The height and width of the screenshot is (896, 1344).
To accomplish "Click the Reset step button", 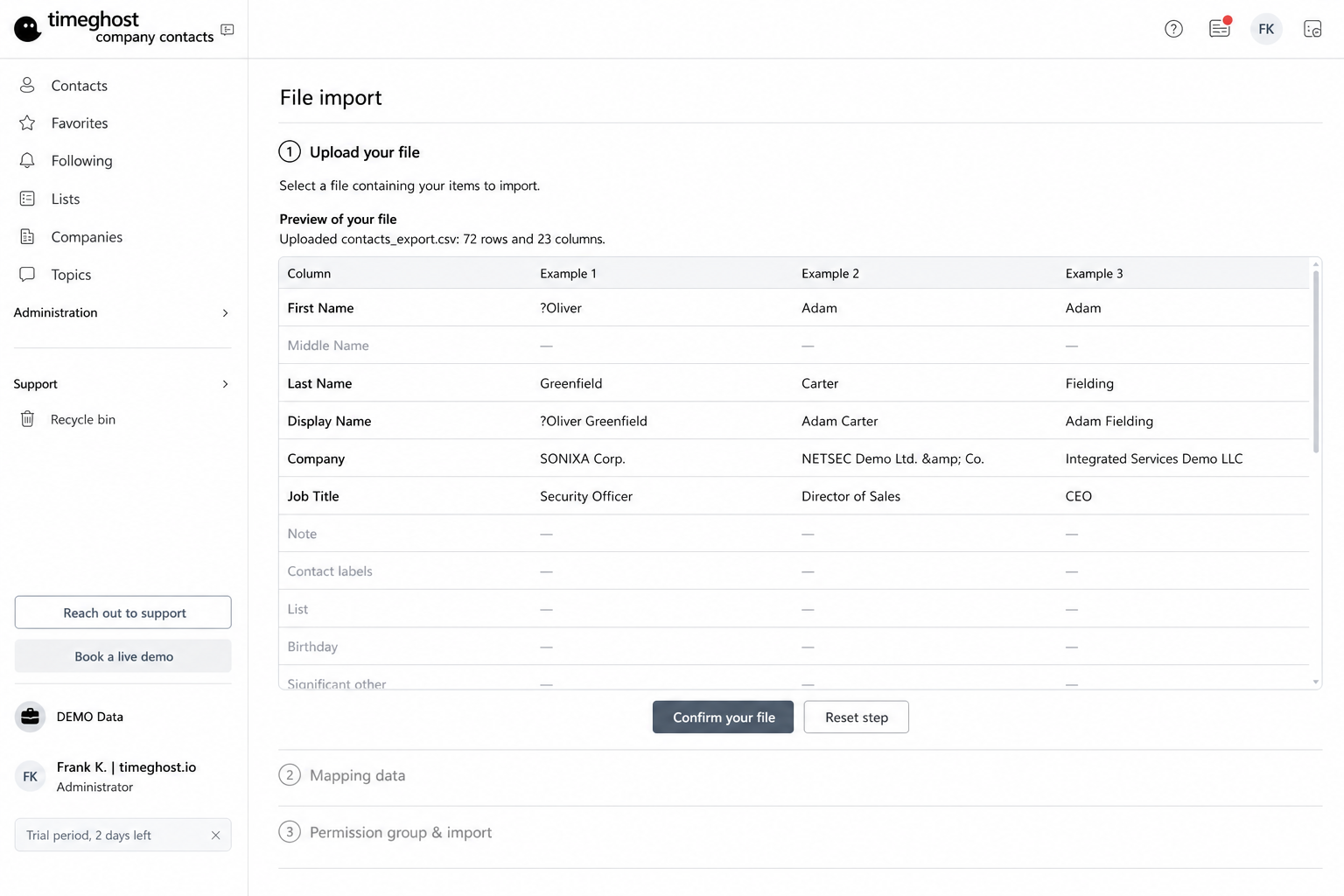I will tap(856, 717).
